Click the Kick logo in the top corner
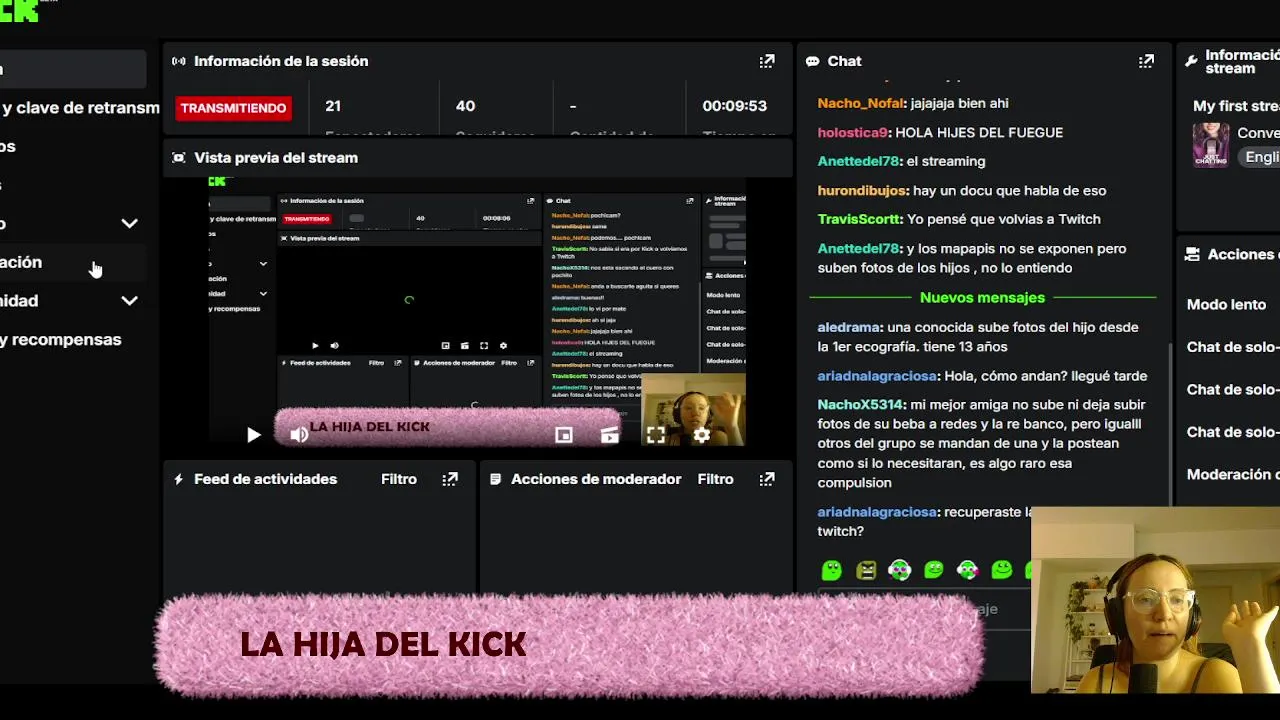The width and height of the screenshot is (1280, 720). 18,11
